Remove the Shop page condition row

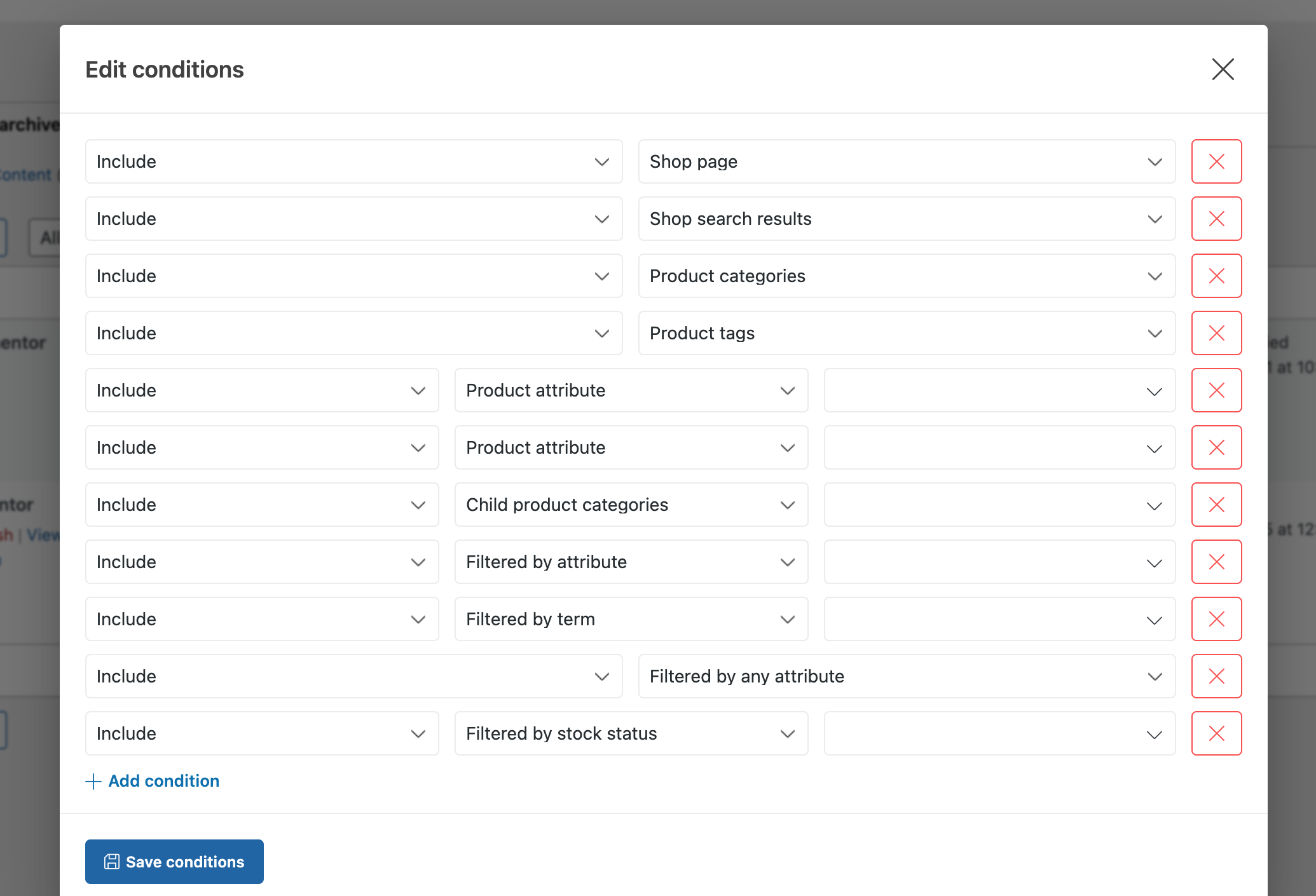(x=1216, y=161)
